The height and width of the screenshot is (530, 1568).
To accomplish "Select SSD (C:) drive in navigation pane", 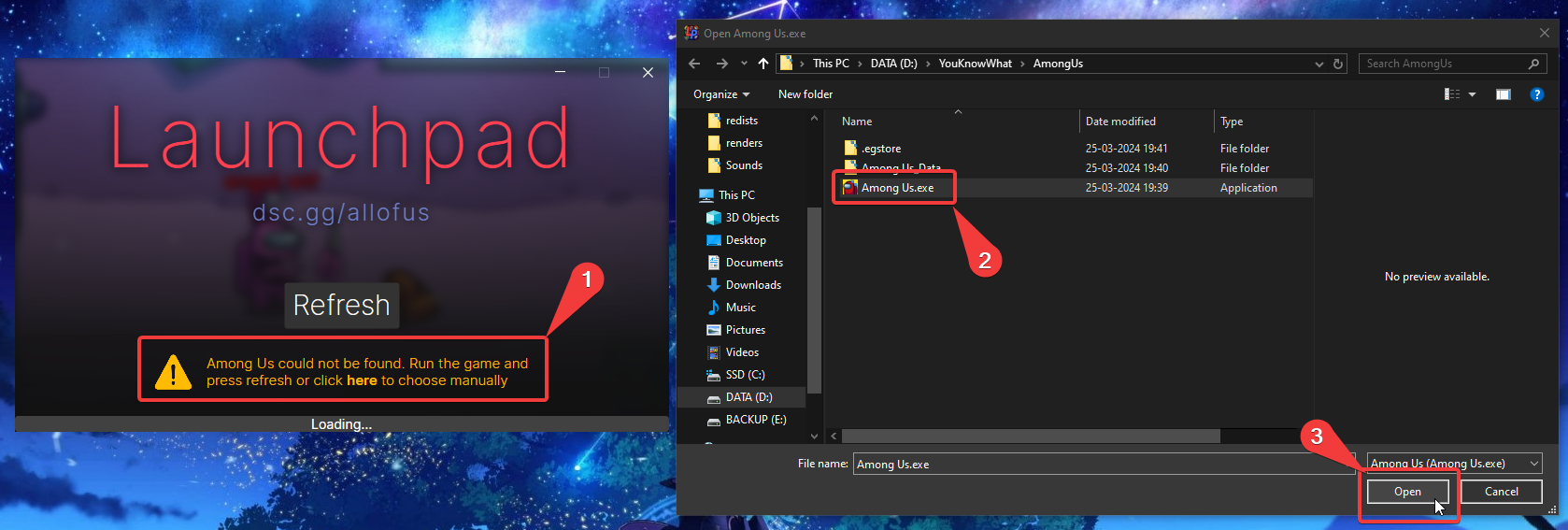I will [x=745, y=375].
